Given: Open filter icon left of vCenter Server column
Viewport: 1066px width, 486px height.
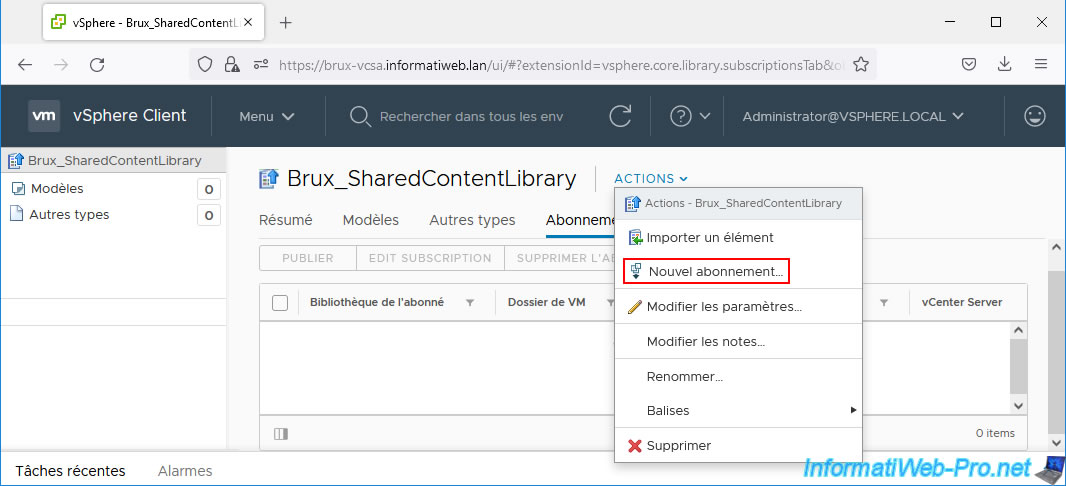Looking at the screenshot, I should click(883, 302).
